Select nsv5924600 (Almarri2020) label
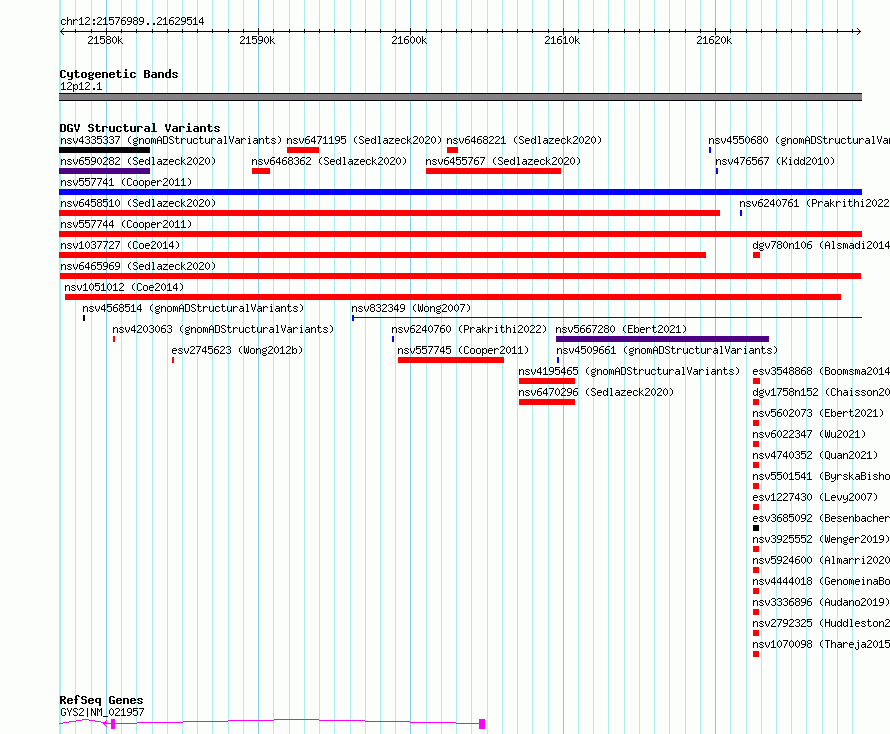Image resolution: width=890 pixels, height=734 pixels. coord(821,560)
